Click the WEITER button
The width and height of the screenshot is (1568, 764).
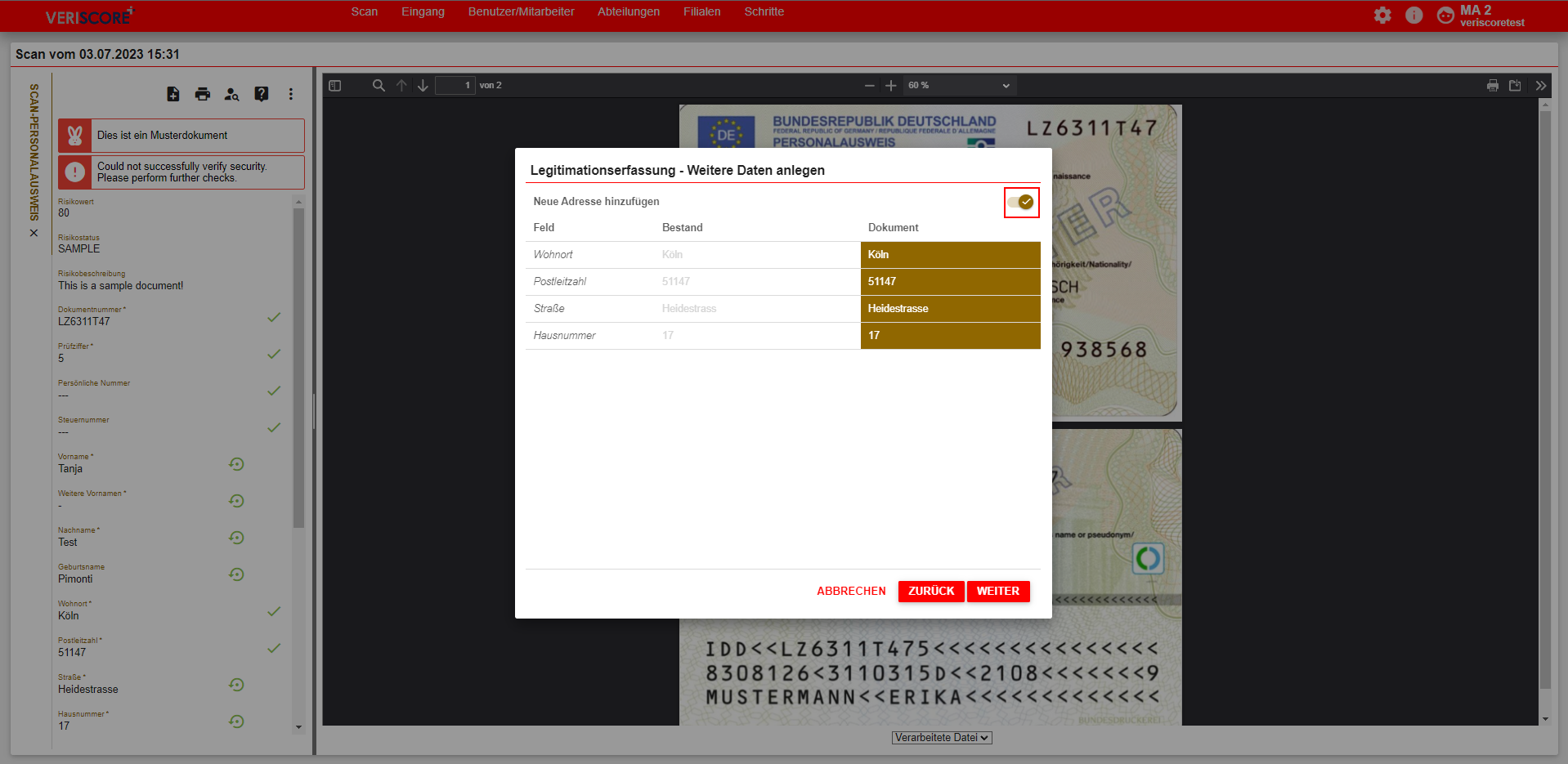[x=998, y=591]
